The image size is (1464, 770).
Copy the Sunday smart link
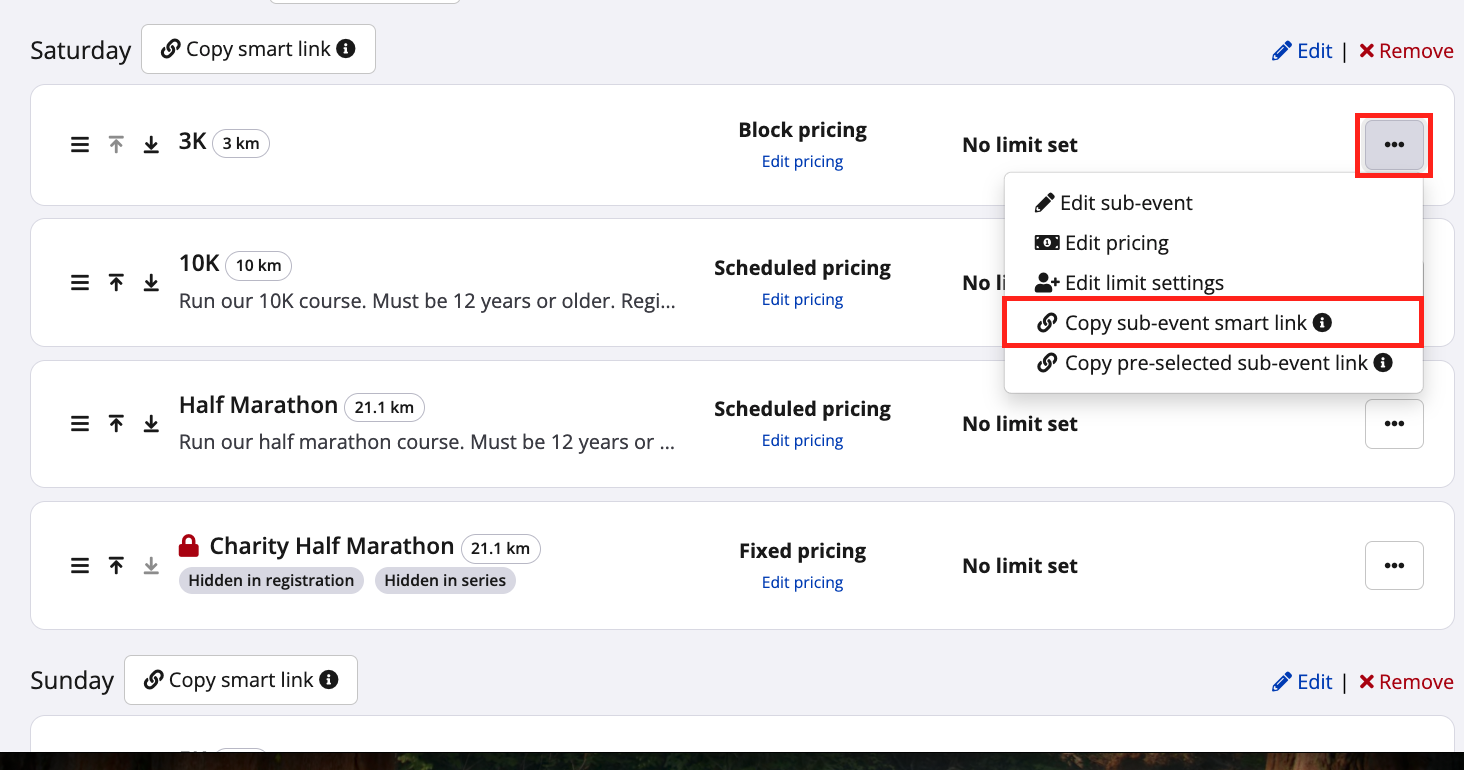(229, 680)
